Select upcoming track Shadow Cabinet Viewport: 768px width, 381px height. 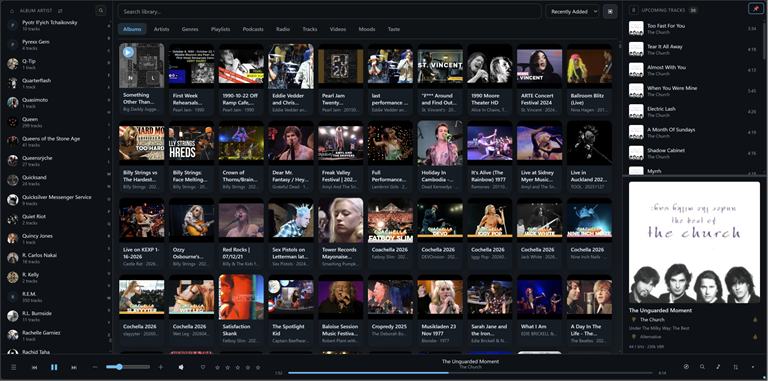tap(693, 153)
